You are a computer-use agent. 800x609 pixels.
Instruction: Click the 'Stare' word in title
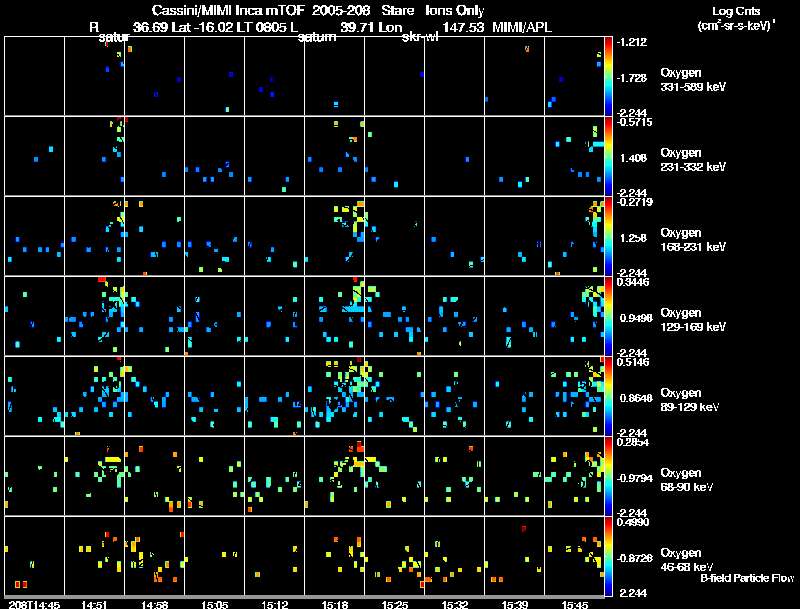397,10
